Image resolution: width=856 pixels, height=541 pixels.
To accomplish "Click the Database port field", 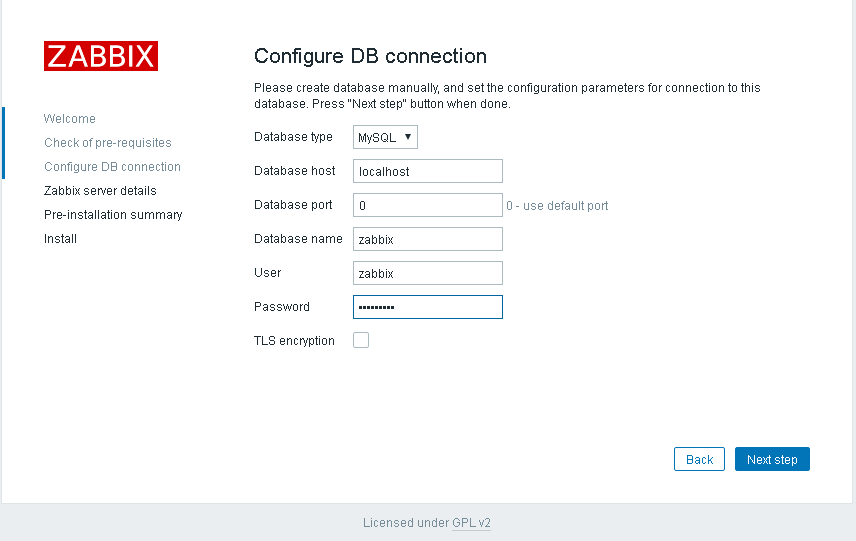I will (427, 205).
